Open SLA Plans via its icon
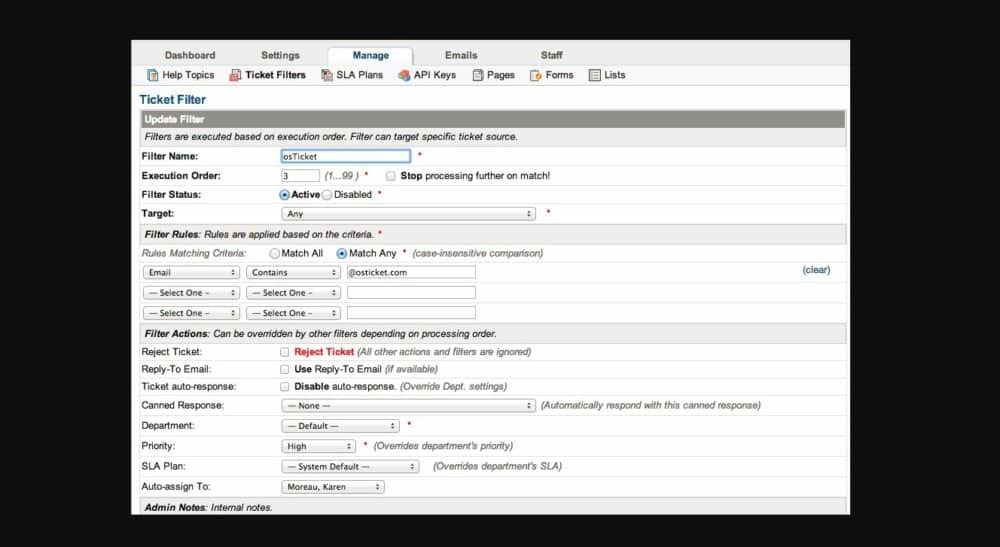The image size is (1000, 547). pos(327,75)
